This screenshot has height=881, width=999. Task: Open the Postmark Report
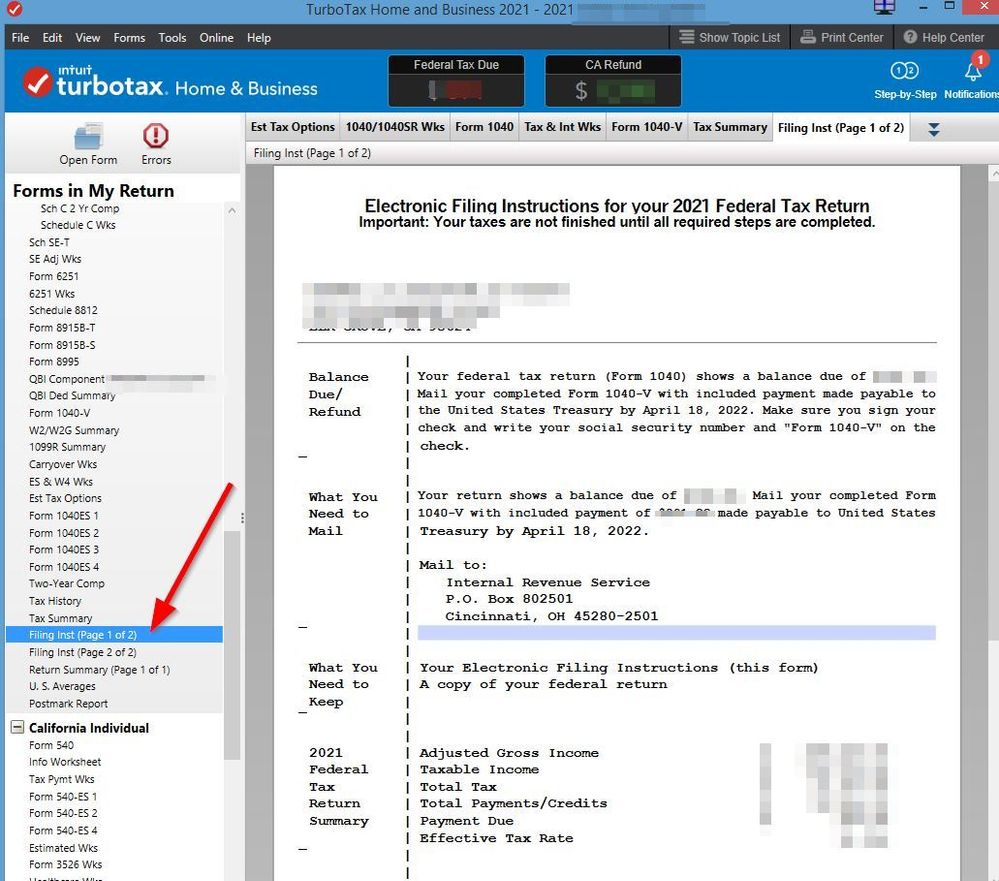[68, 703]
